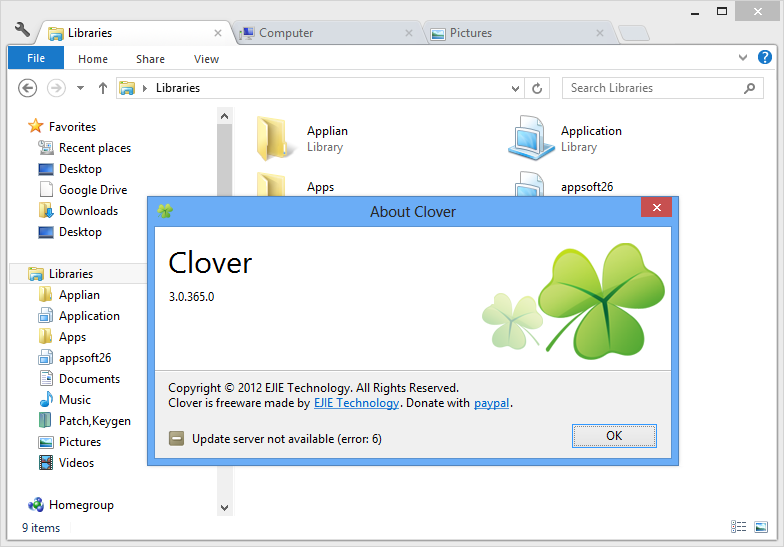Go back with the Back arrow
Screen dimensions: 784x547
click(x=28, y=88)
